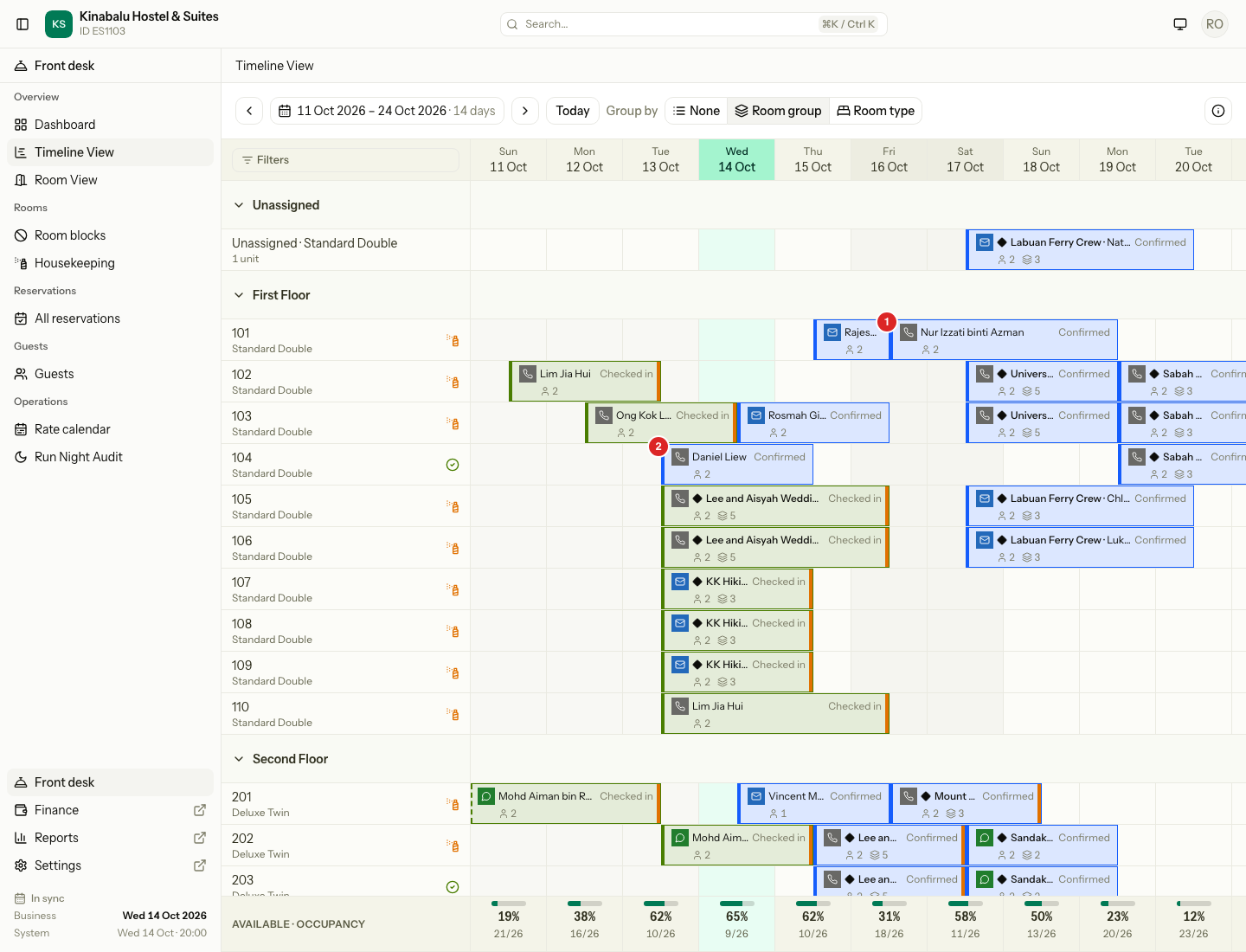Image resolution: width=1246 pixels, height=952 pixels.
Task: Click housekeeping status icon for room 101
Action: click(x=453, y=340)
